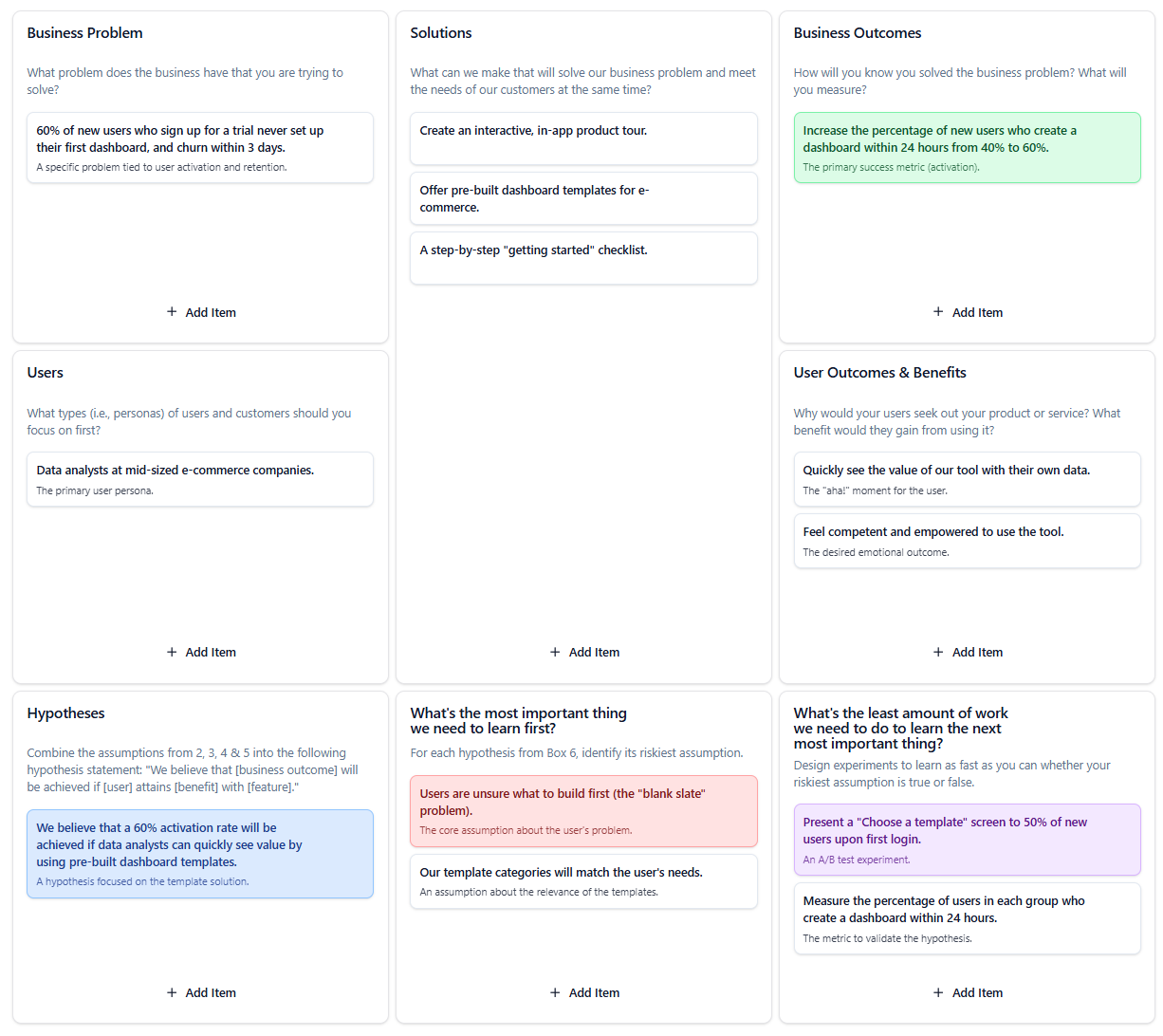
Task: Open 'Measure the percentage of users' card
Action: tap(967, 918)
